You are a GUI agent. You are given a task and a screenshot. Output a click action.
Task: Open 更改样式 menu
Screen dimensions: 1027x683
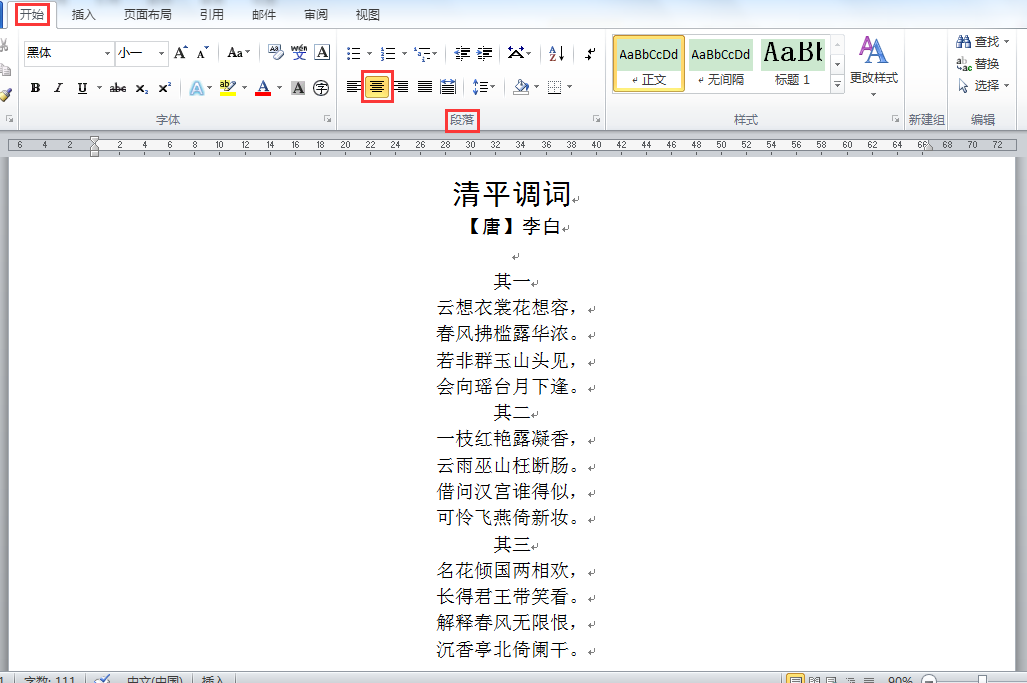pyautogui.click(x=874, y=66)
